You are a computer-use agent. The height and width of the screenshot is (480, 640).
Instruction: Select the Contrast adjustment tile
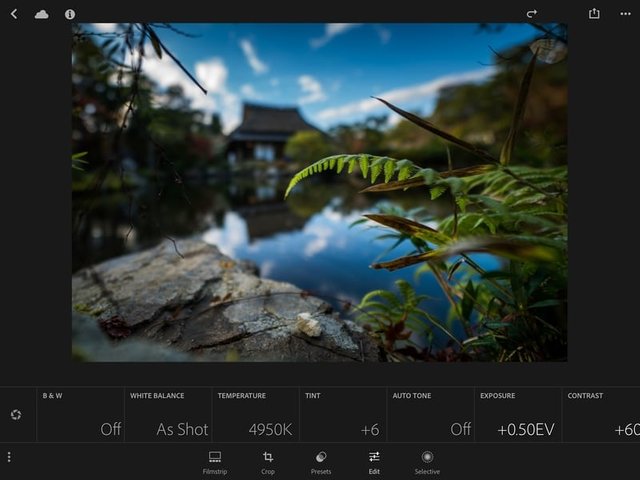(x=601, y=414)
